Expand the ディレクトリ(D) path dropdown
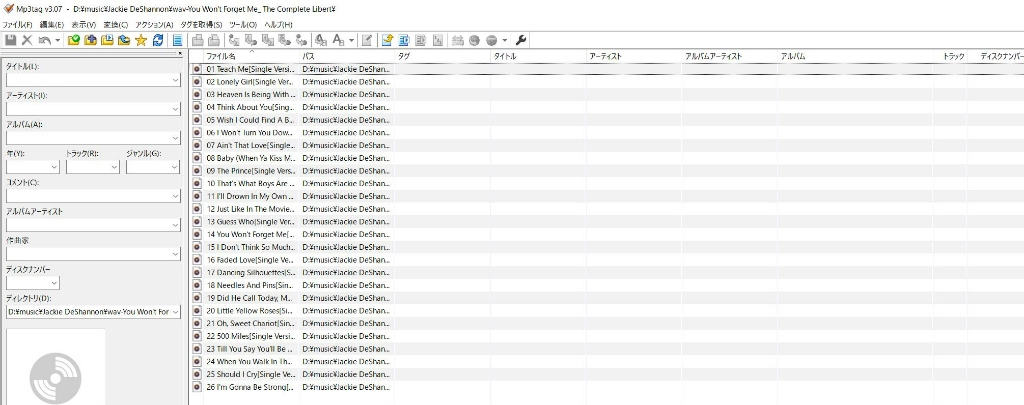This screenshot has width=1024, height=405. click(175, 312)
